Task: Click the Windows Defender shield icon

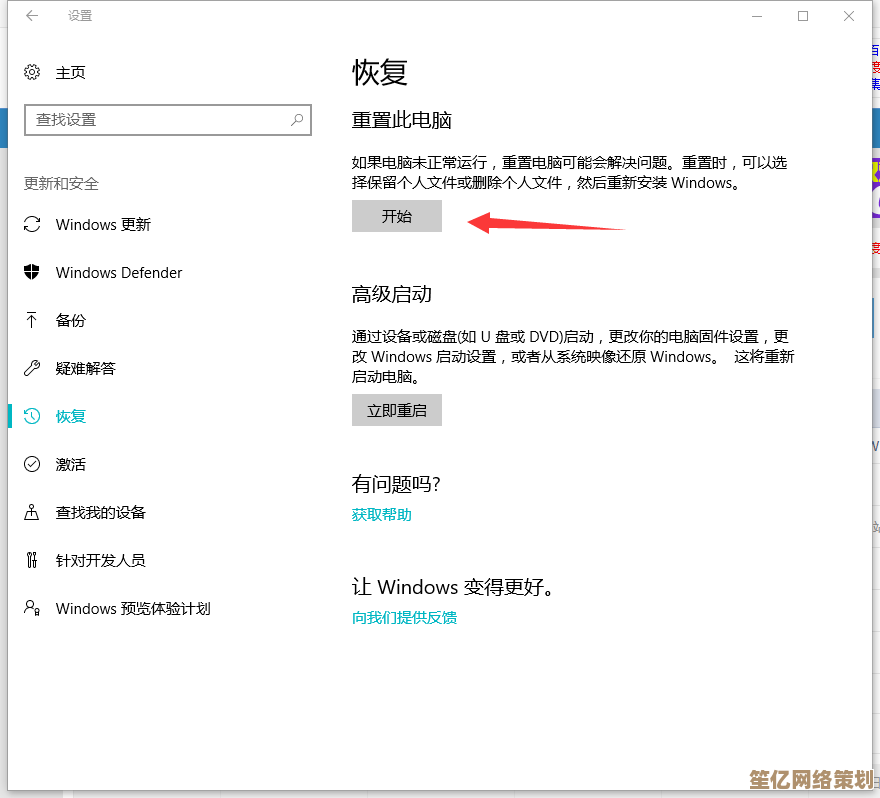Action: (32, 273)
